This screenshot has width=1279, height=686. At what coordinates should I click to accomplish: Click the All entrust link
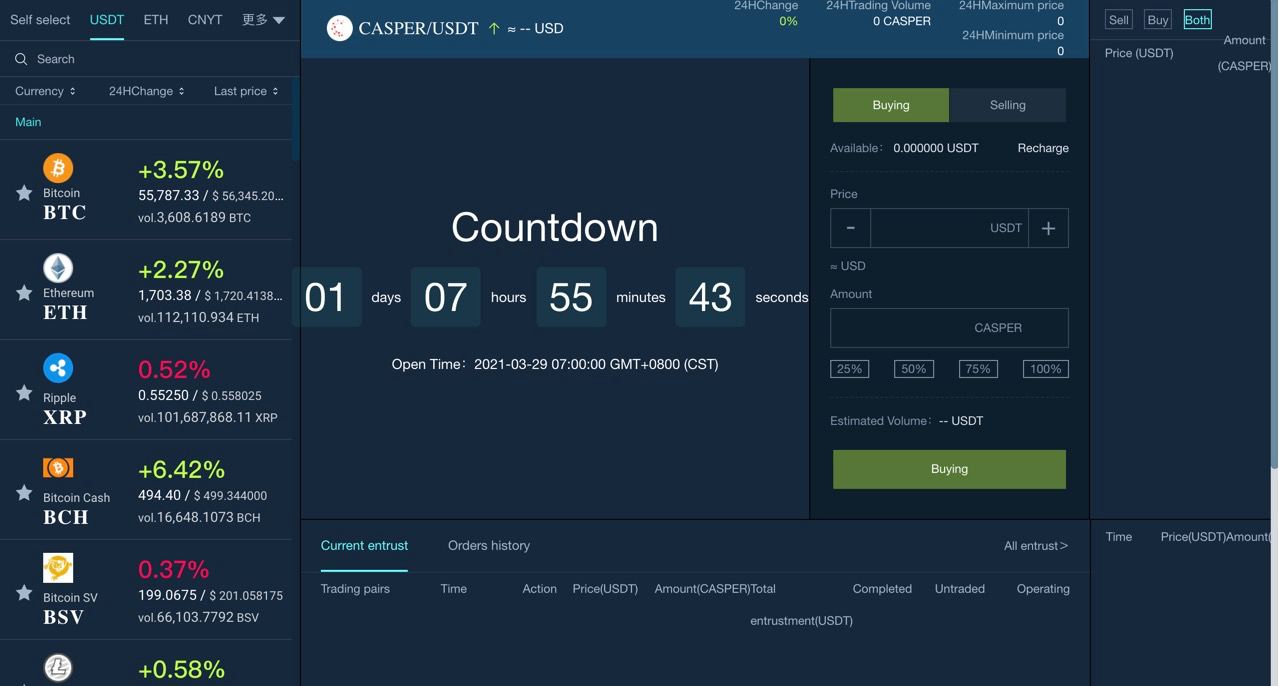tap(1036, 546)
